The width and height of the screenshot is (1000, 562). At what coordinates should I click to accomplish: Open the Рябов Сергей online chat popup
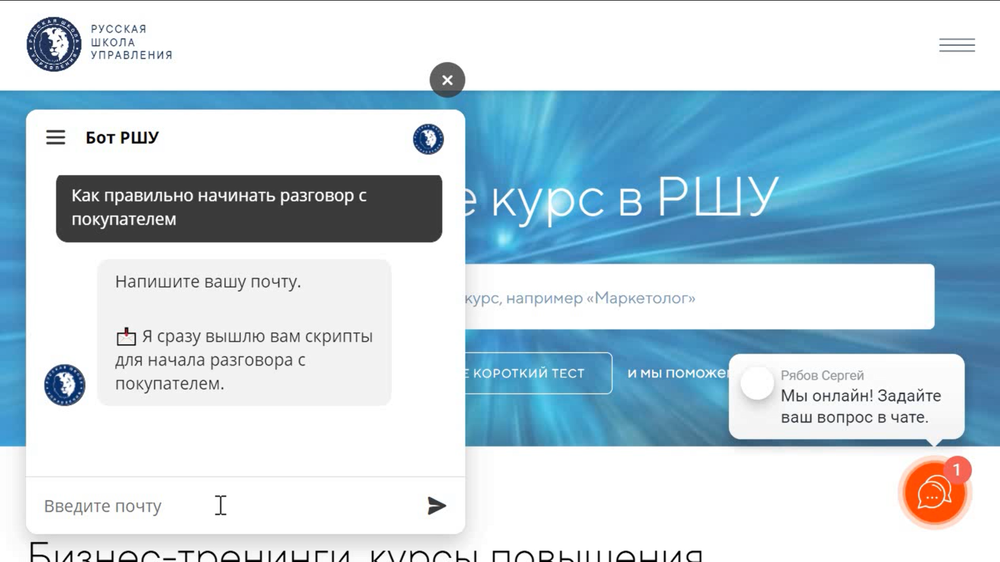(x=846, y=397)
